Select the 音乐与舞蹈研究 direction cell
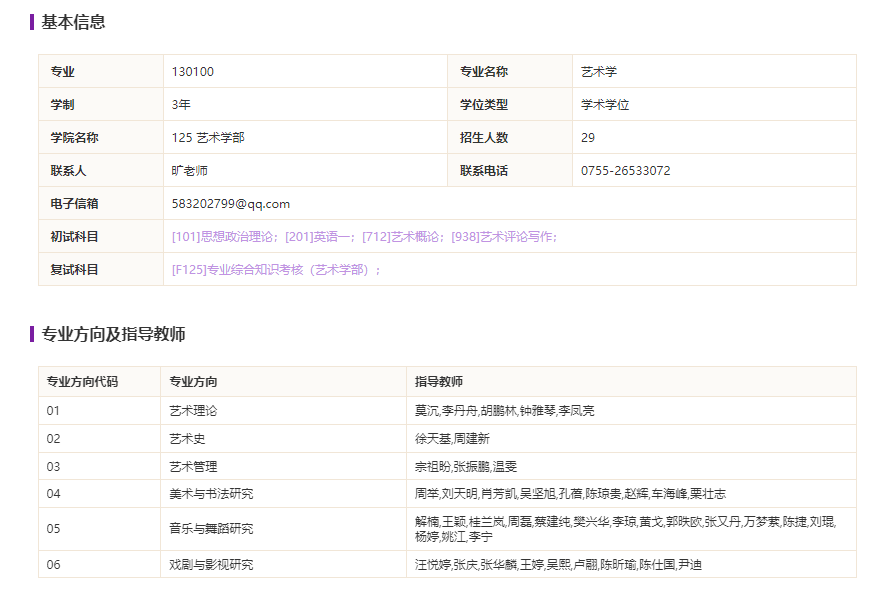The image size is (890, 591). pos(211,529)
